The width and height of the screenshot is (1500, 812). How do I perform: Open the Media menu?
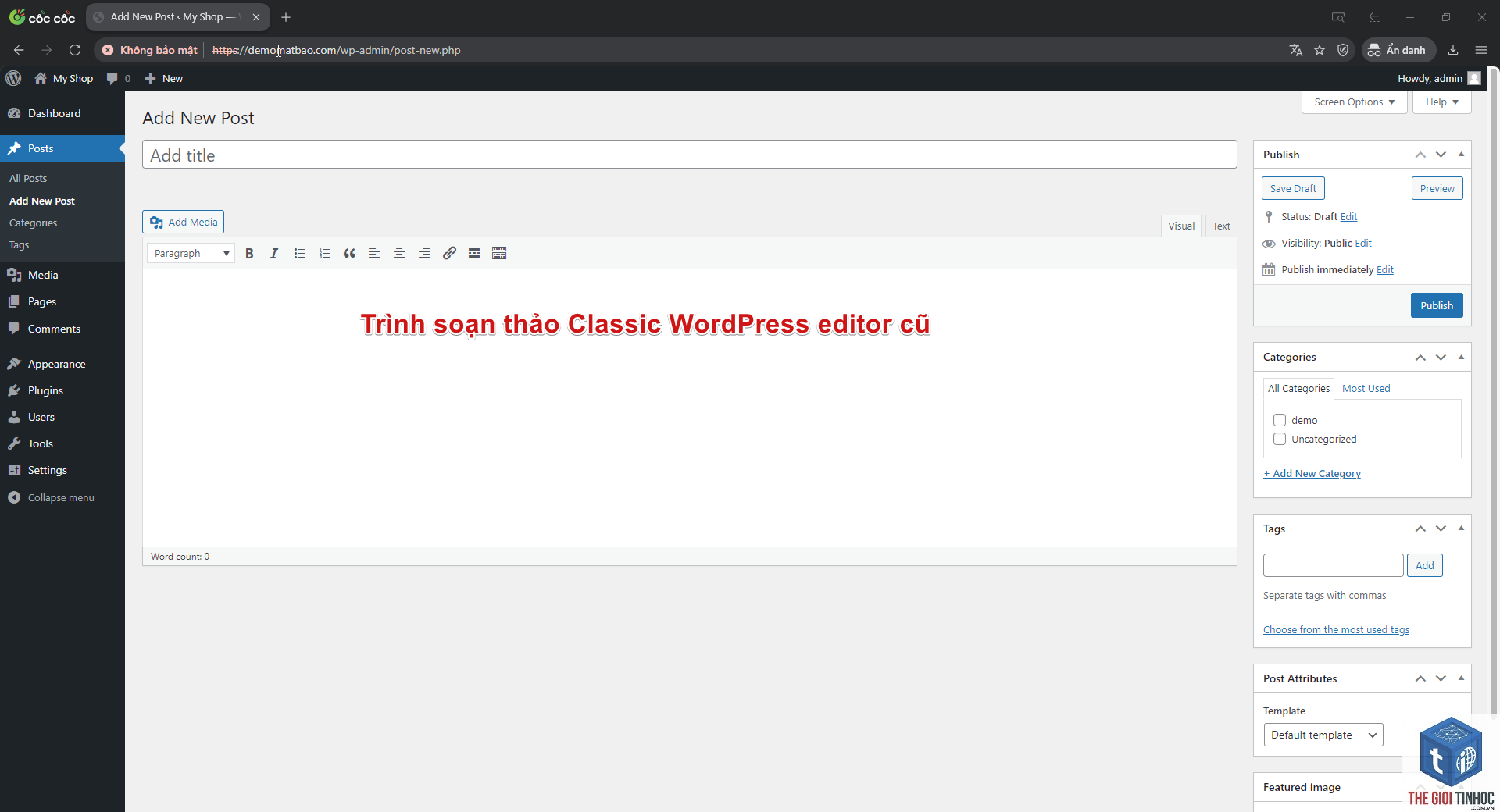pos(62,275)
